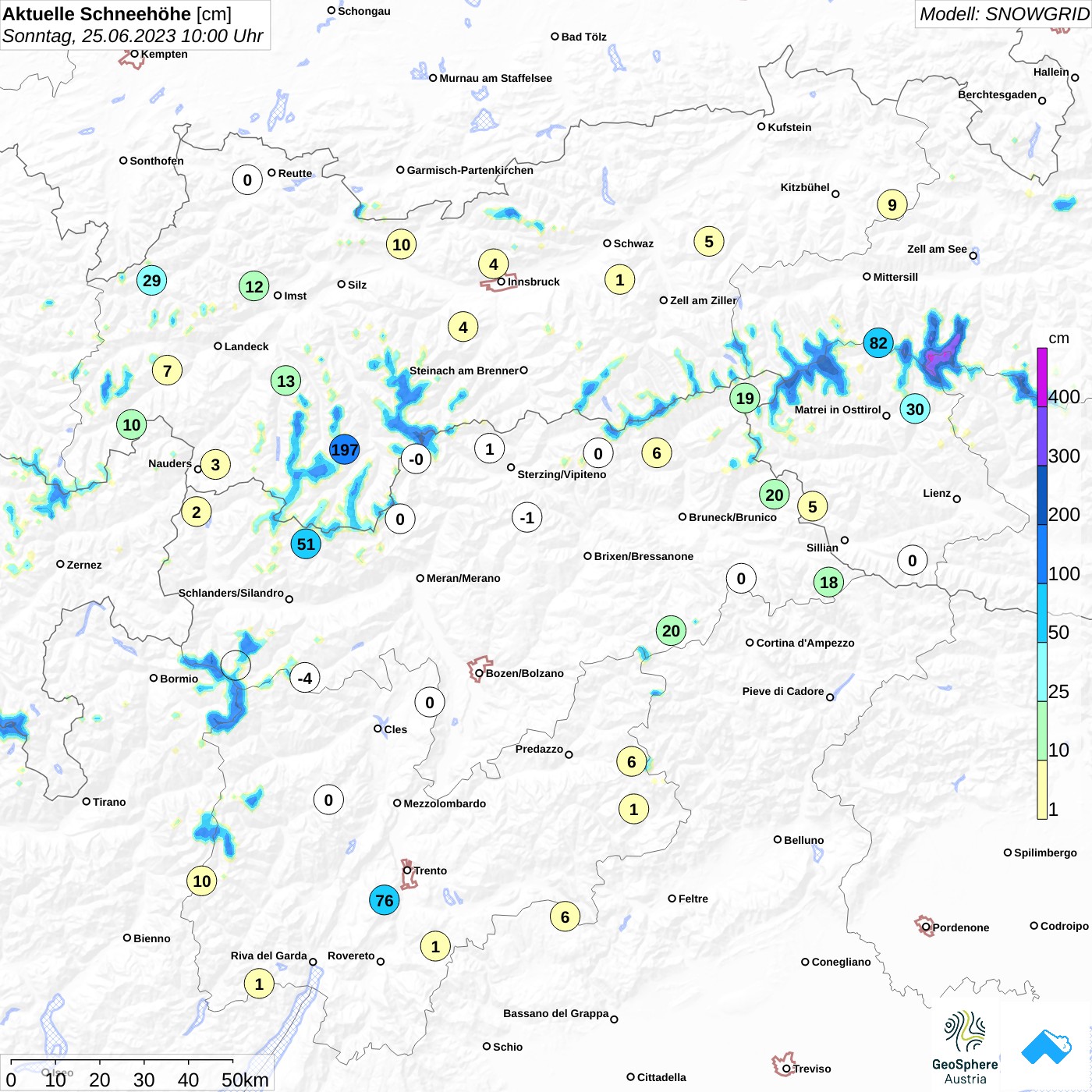Click the cyan 50 cm legend color

click(x=1042, y=613)
